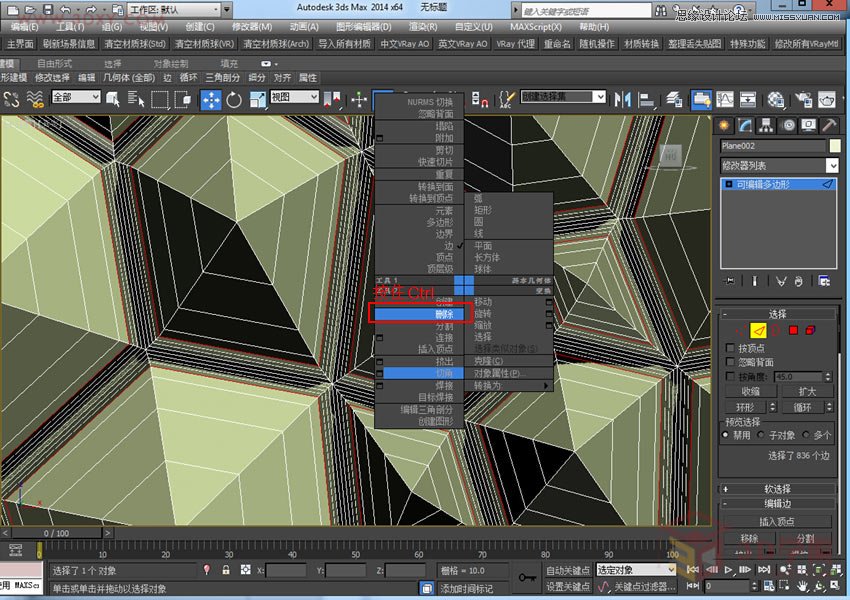Enable the 按顶点 checkbox

730,348
